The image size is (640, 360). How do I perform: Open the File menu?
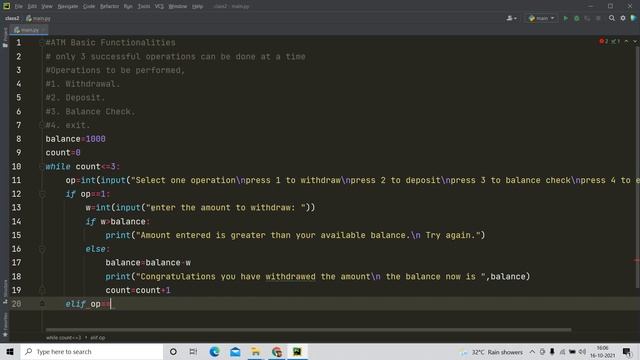[x=18, y=7]
